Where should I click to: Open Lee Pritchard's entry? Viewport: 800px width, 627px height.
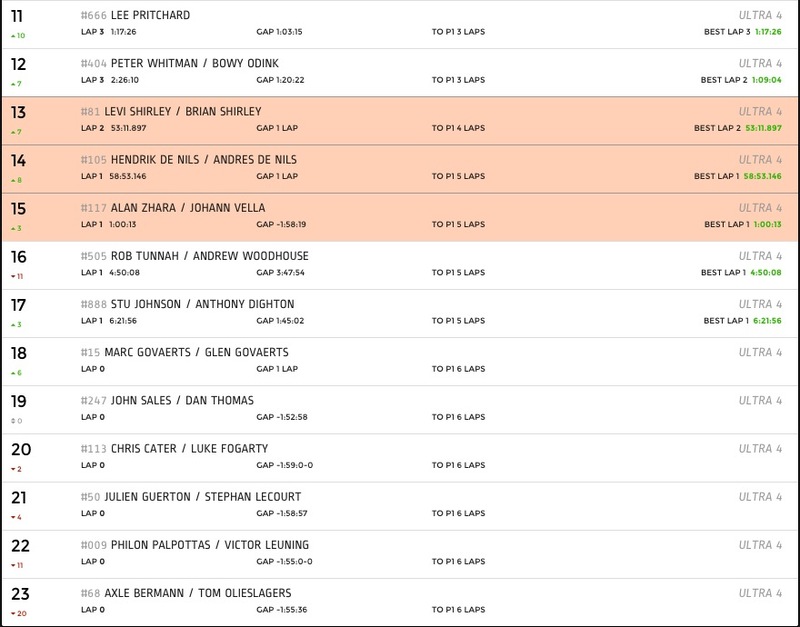click(150, 16)
